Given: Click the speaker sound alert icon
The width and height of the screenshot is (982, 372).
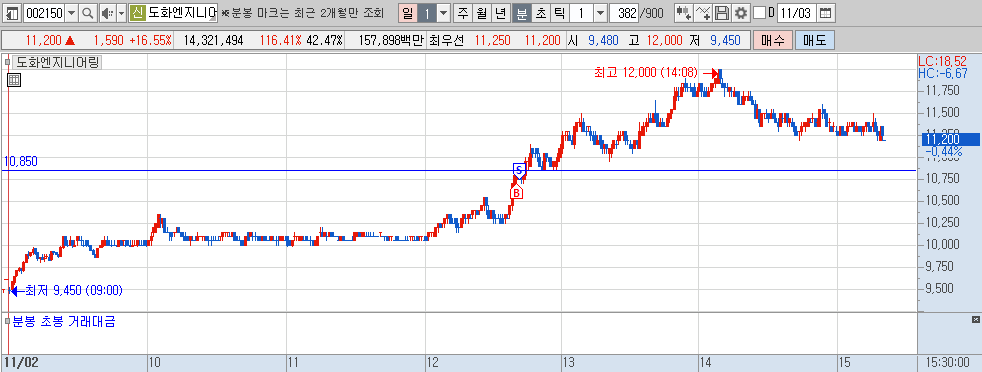Looking at the screenshot, I should [x=107, y=13].
